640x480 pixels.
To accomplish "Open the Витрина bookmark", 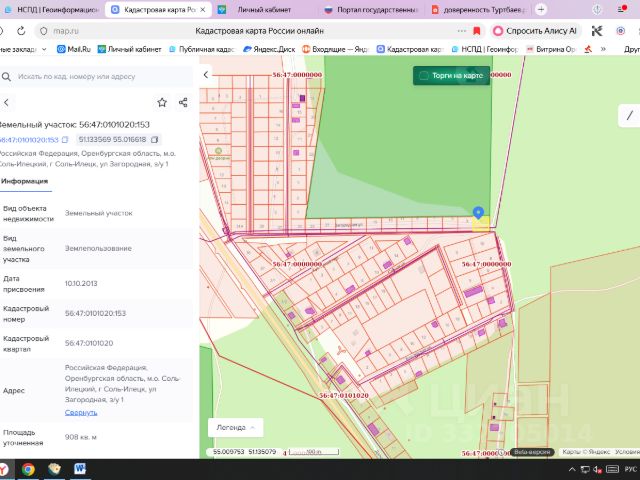I will pos(551,49).
